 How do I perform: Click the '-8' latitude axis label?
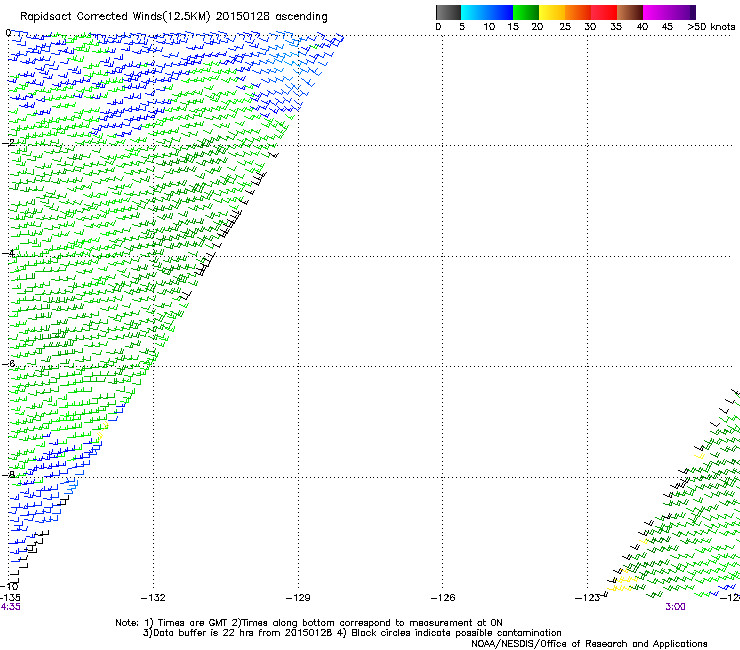click(8, 474)
